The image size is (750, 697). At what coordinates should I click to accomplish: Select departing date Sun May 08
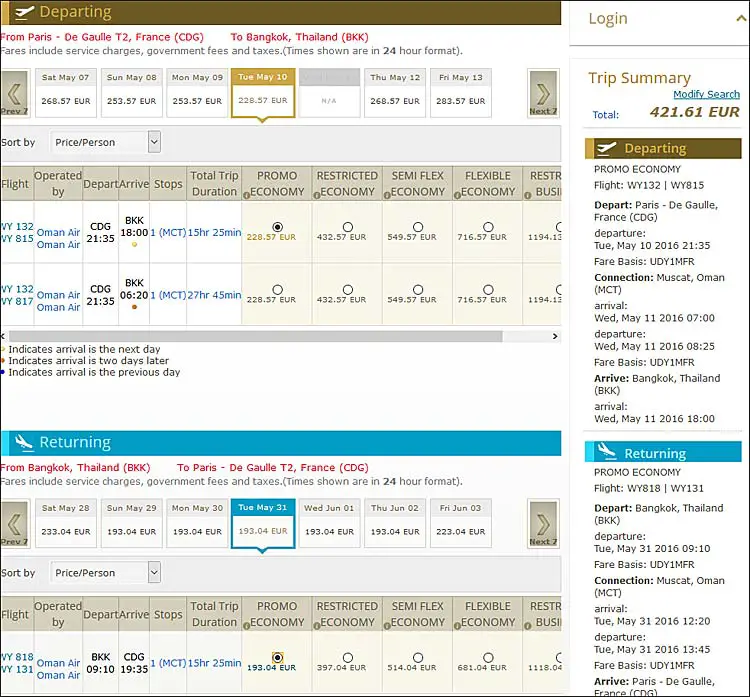click(131, 90)
